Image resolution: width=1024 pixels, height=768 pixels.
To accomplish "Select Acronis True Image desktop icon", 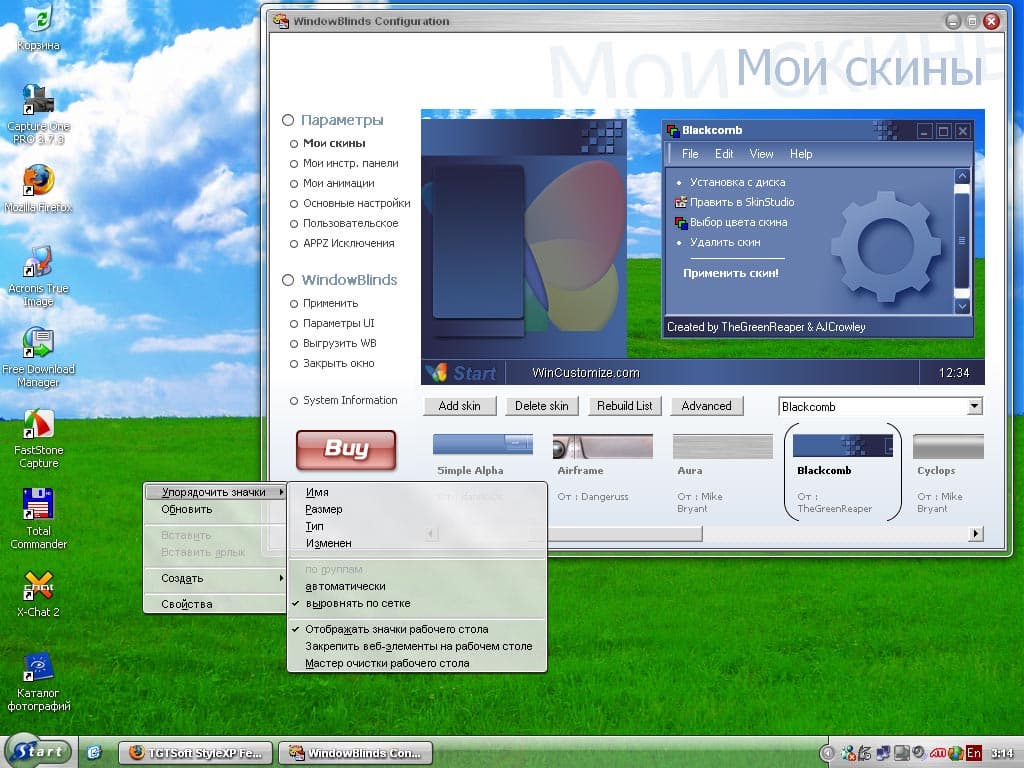I will pos(39,276).
